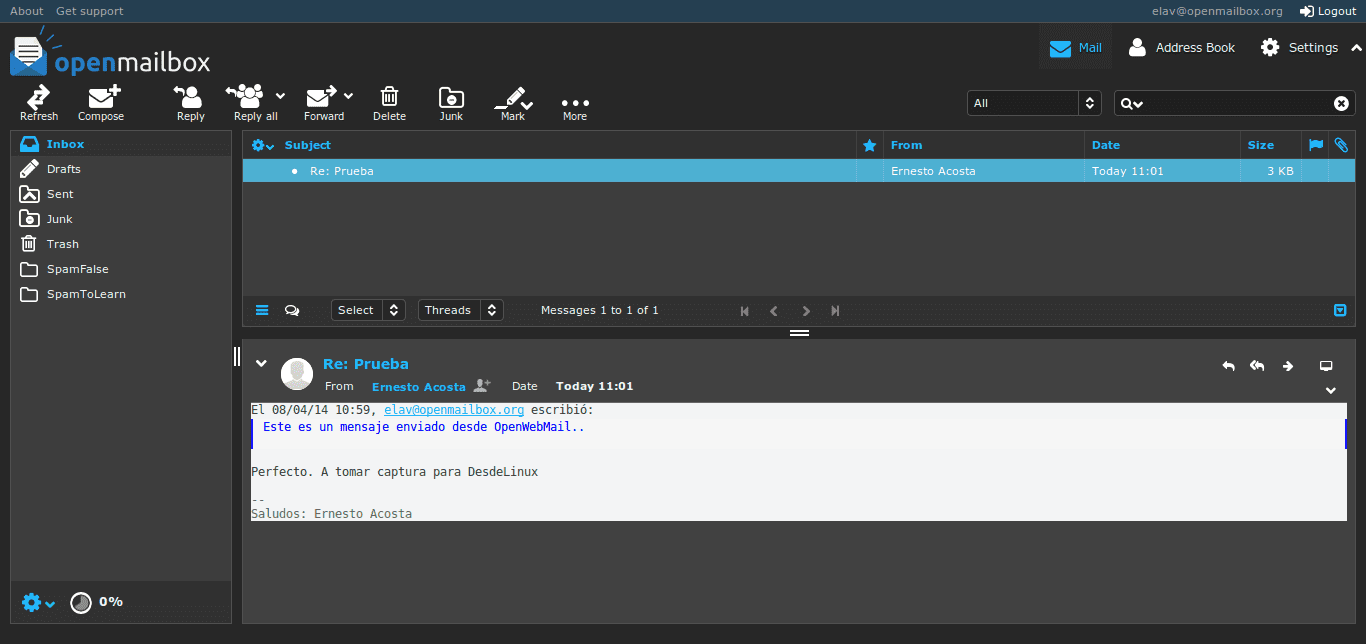Open the Threads sorting dropdown
Screen dimensions: 1366x644
[x=459, y=310]
